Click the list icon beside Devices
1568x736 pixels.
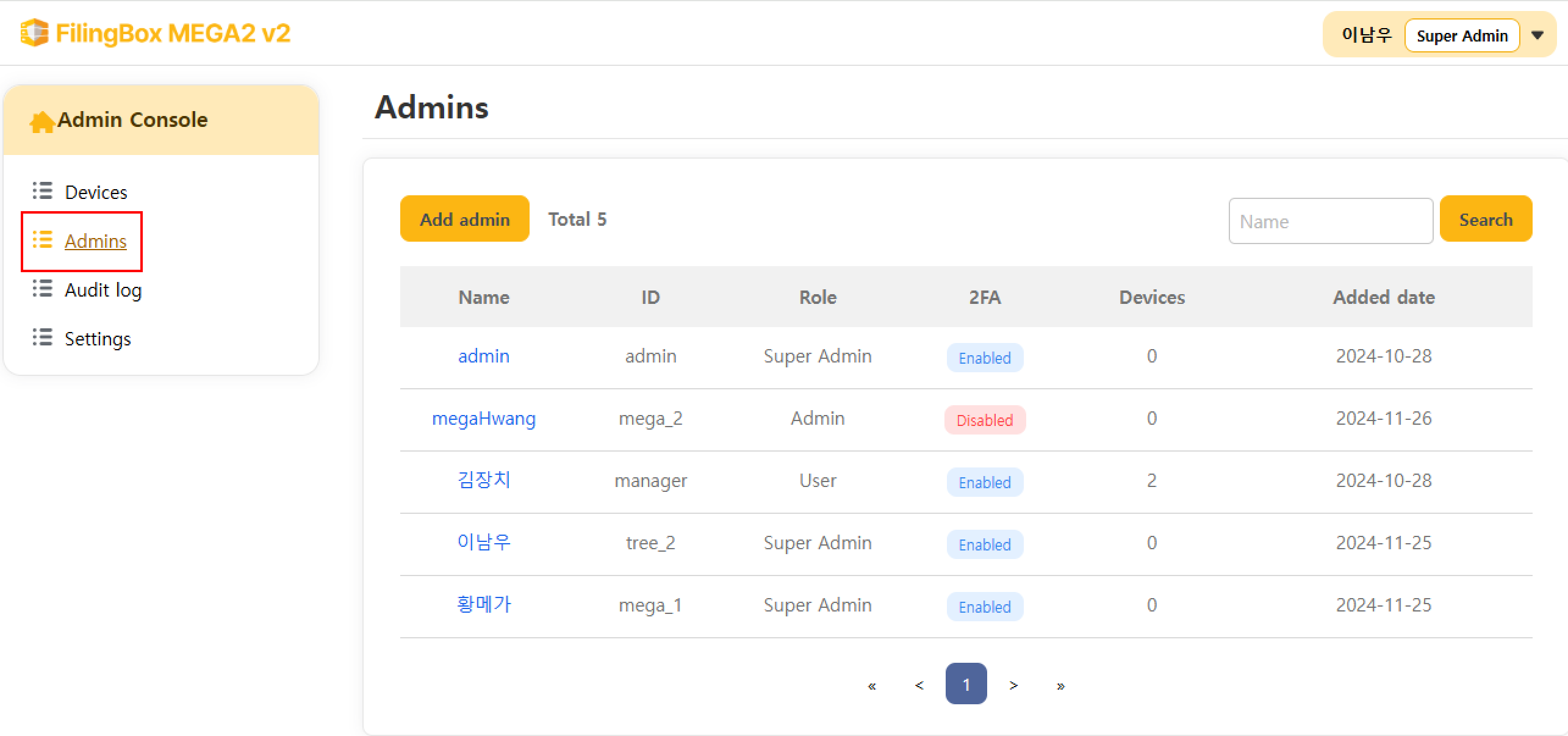[x=43, y=191]
